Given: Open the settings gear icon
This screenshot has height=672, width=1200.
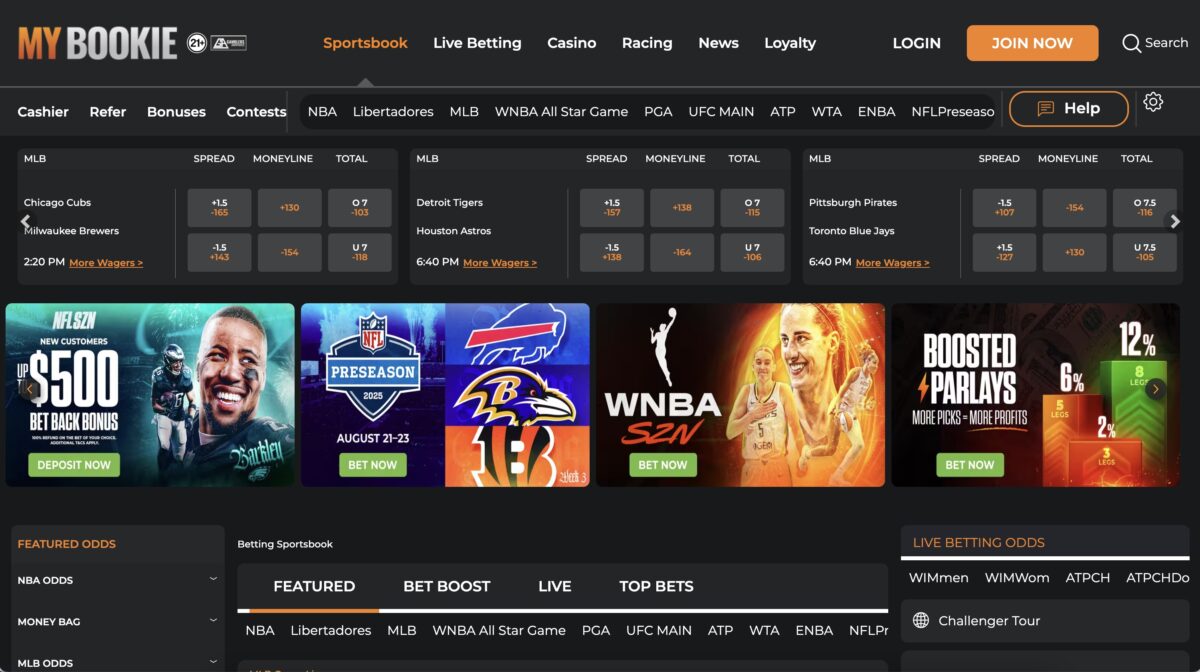Looking at the screenshot, I should pyautogui.click(x=1153, y=102).
